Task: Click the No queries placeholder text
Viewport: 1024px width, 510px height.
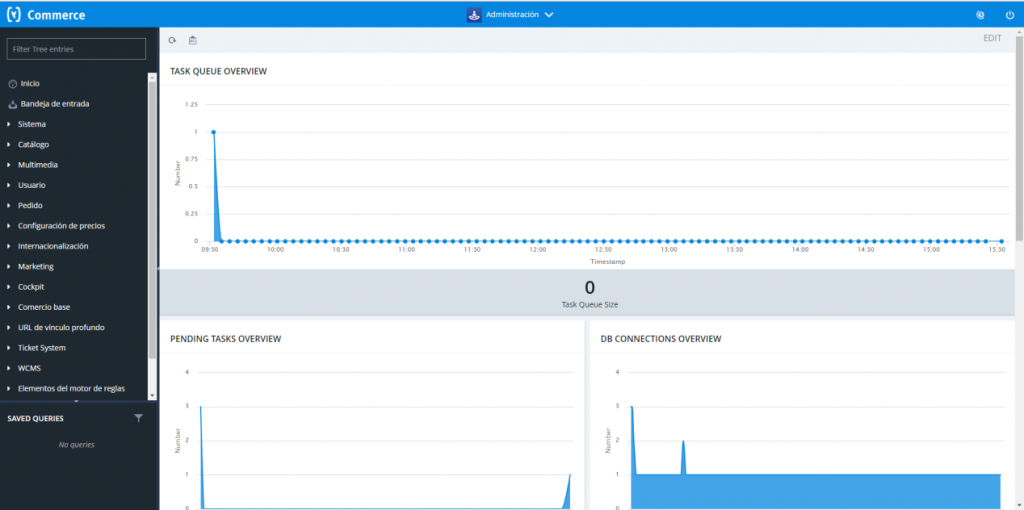Action: [76, 445]
